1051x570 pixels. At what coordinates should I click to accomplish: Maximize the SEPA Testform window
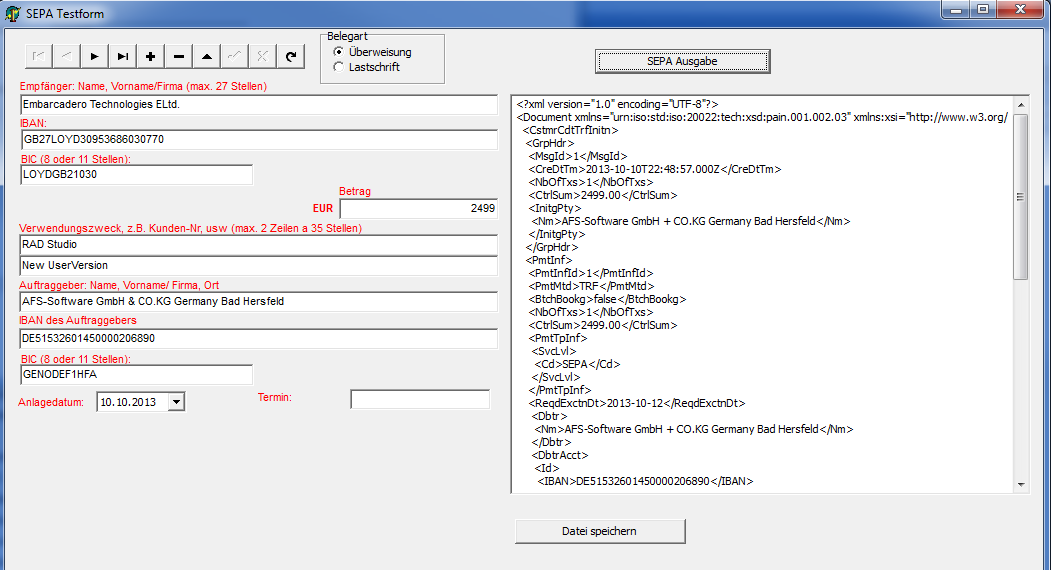(x=983, y=9)
